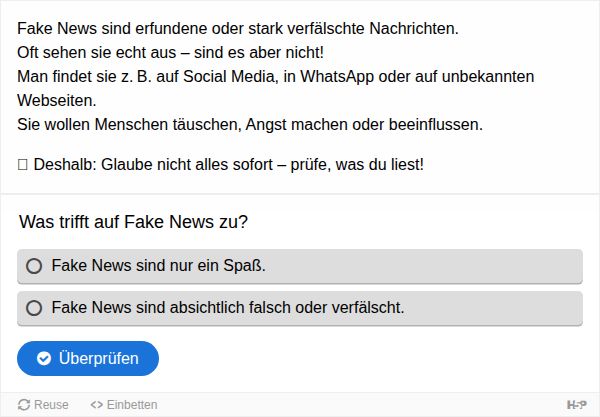This screenshot has height=417, width=600.
Task: Click the line 'Oft sehen sie echt aus'
Action: click(x=171, y=52)
